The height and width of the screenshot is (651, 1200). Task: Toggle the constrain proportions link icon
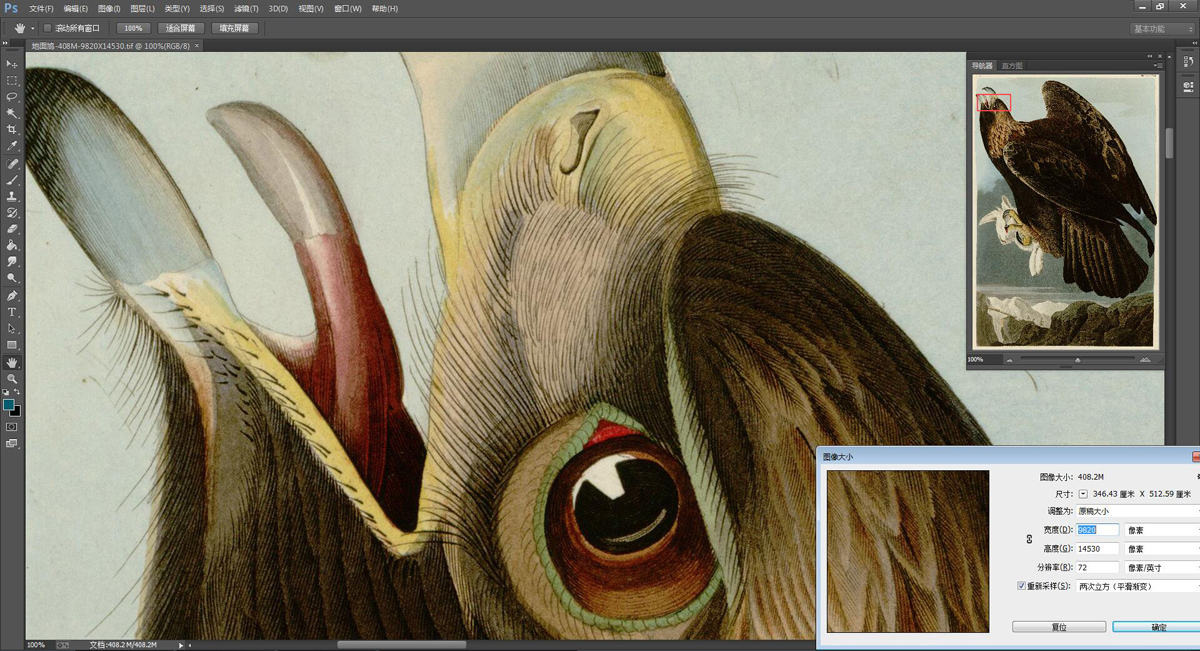pos(1029,539)
